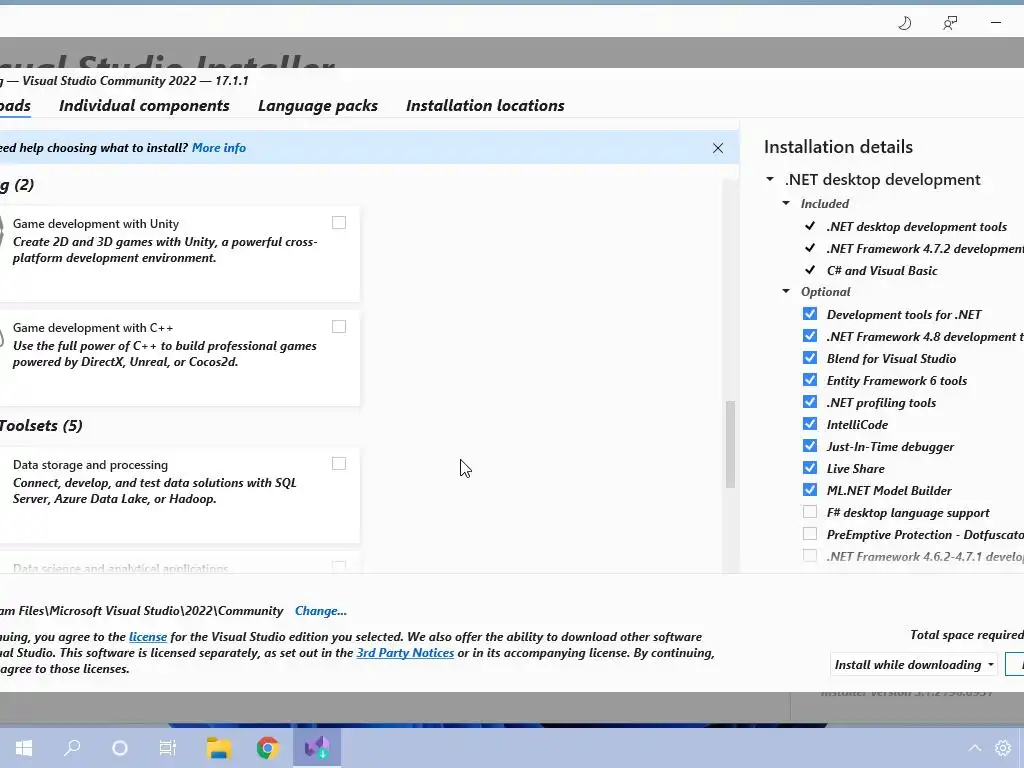Image resolution: width=1024 pixels, height=768 pixels.
Task: Click '.NET Framework 4.7.2 development' included item
Action: 925,249
